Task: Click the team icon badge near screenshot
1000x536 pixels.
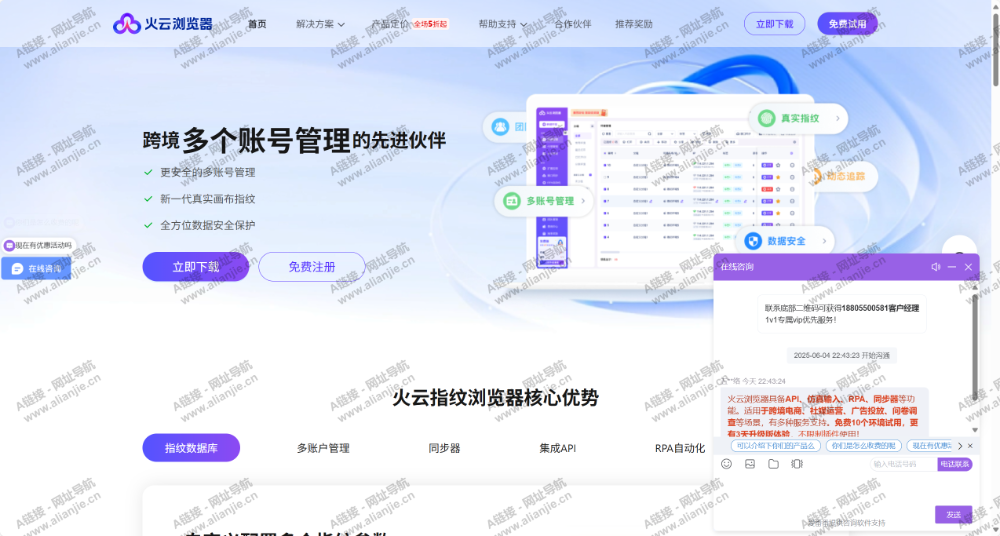Action: (504, 126)
